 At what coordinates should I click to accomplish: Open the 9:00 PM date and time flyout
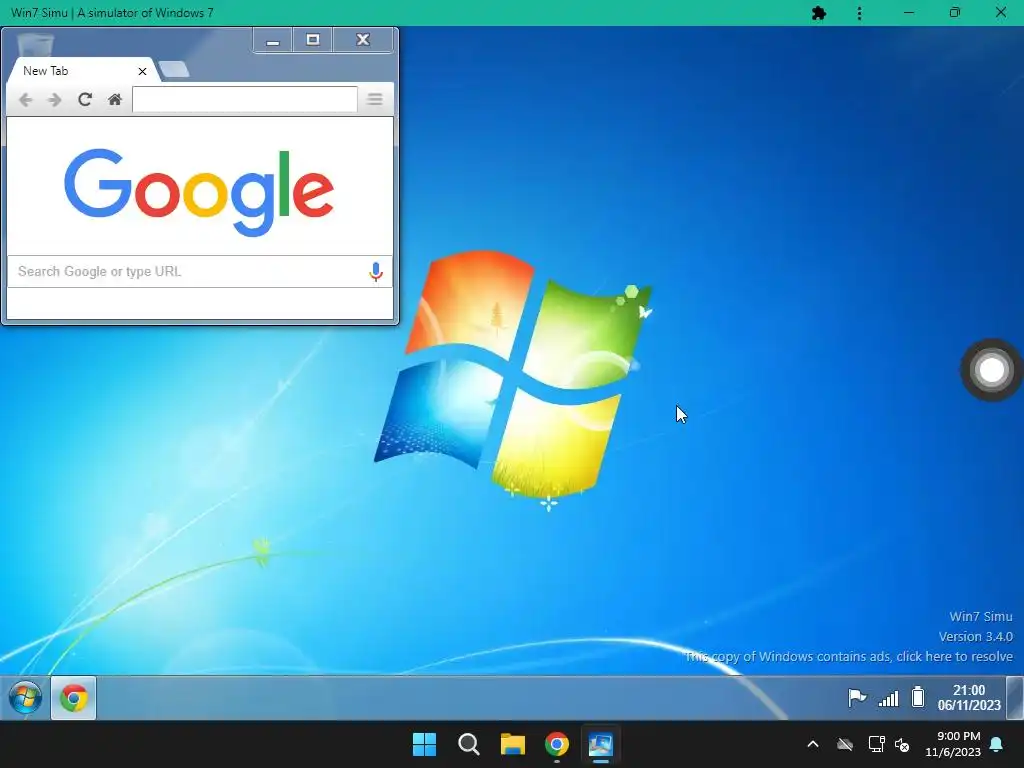coord(953,744)
